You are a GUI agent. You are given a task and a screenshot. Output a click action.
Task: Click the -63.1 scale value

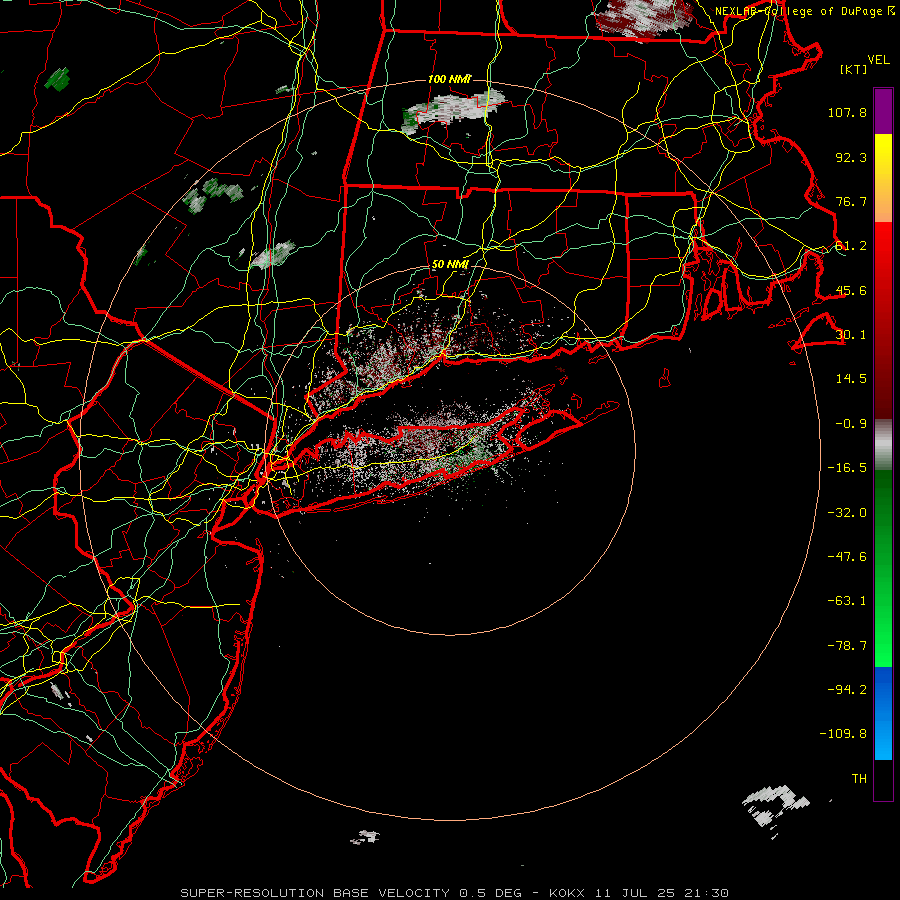[847, 601]
